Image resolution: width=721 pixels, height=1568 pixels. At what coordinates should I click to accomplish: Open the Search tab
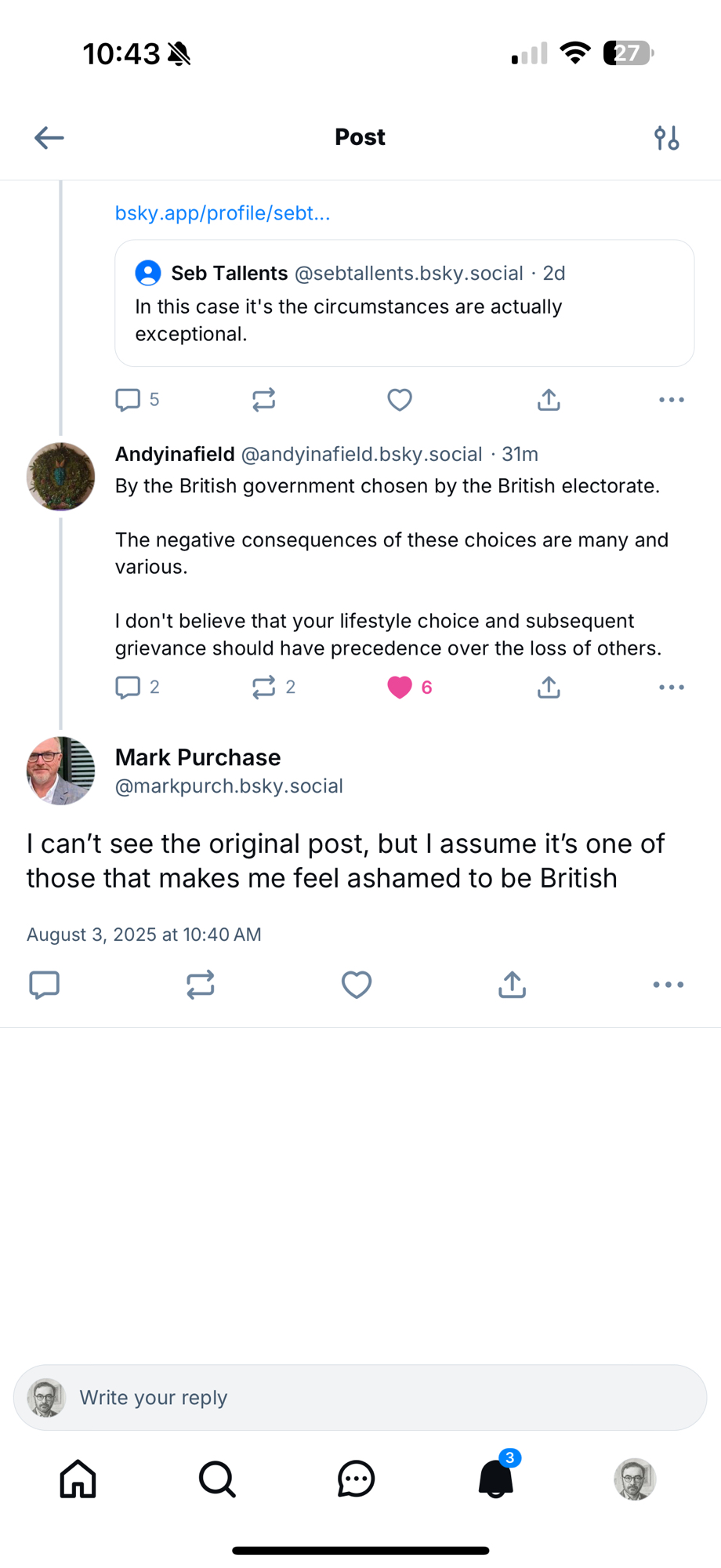217,1479
